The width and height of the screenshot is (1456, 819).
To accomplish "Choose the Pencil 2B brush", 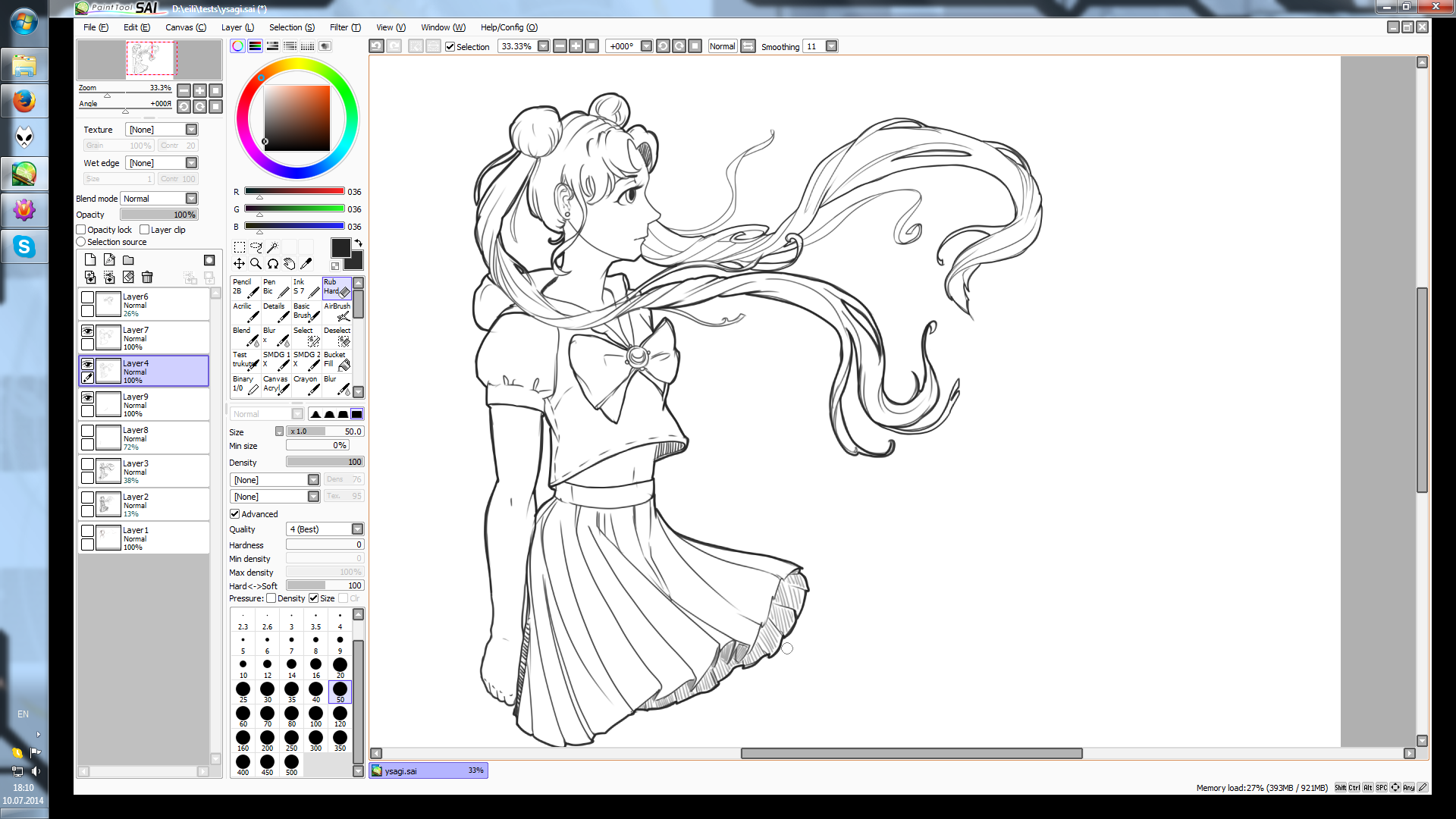I will (x=246, y=287).
